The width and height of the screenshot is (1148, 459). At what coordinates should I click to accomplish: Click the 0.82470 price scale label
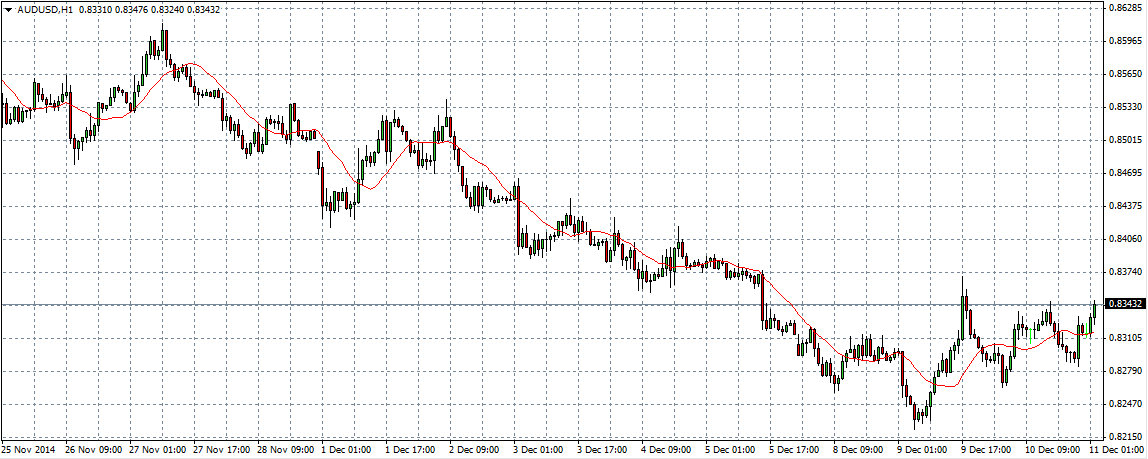tap(1126, 404)
